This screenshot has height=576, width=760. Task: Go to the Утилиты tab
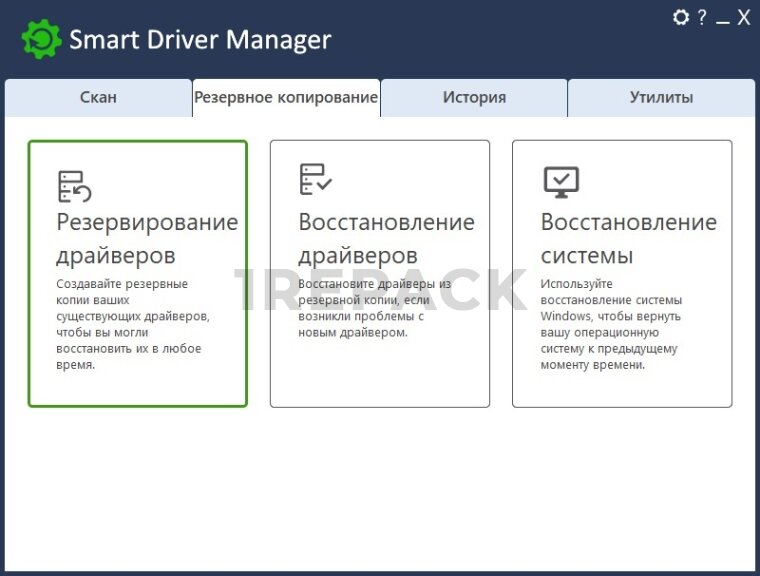coord(661,98)
